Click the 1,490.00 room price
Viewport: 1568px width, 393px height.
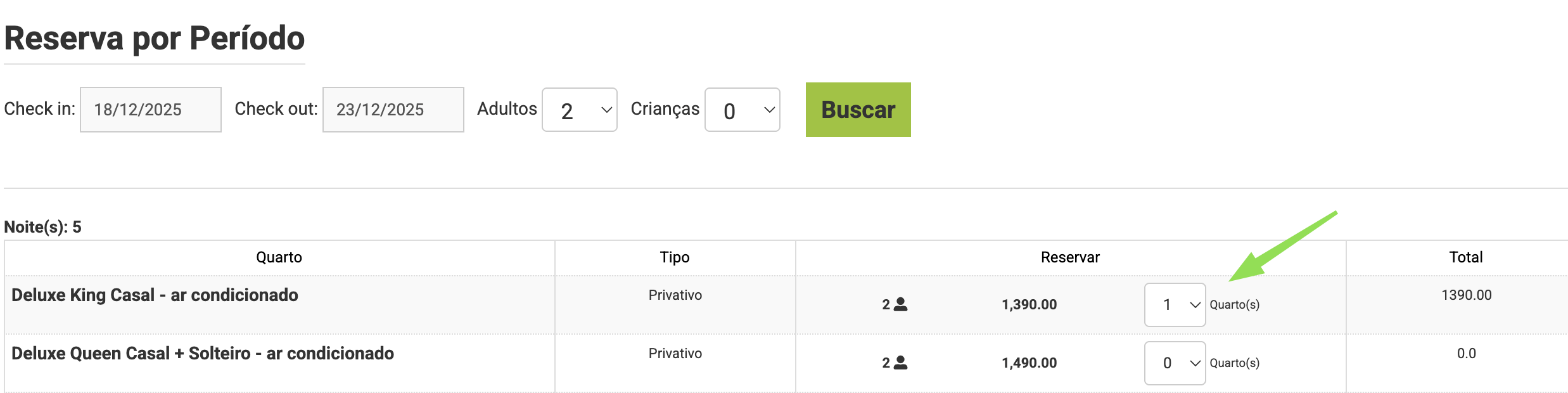click(x=1029, y=363)
